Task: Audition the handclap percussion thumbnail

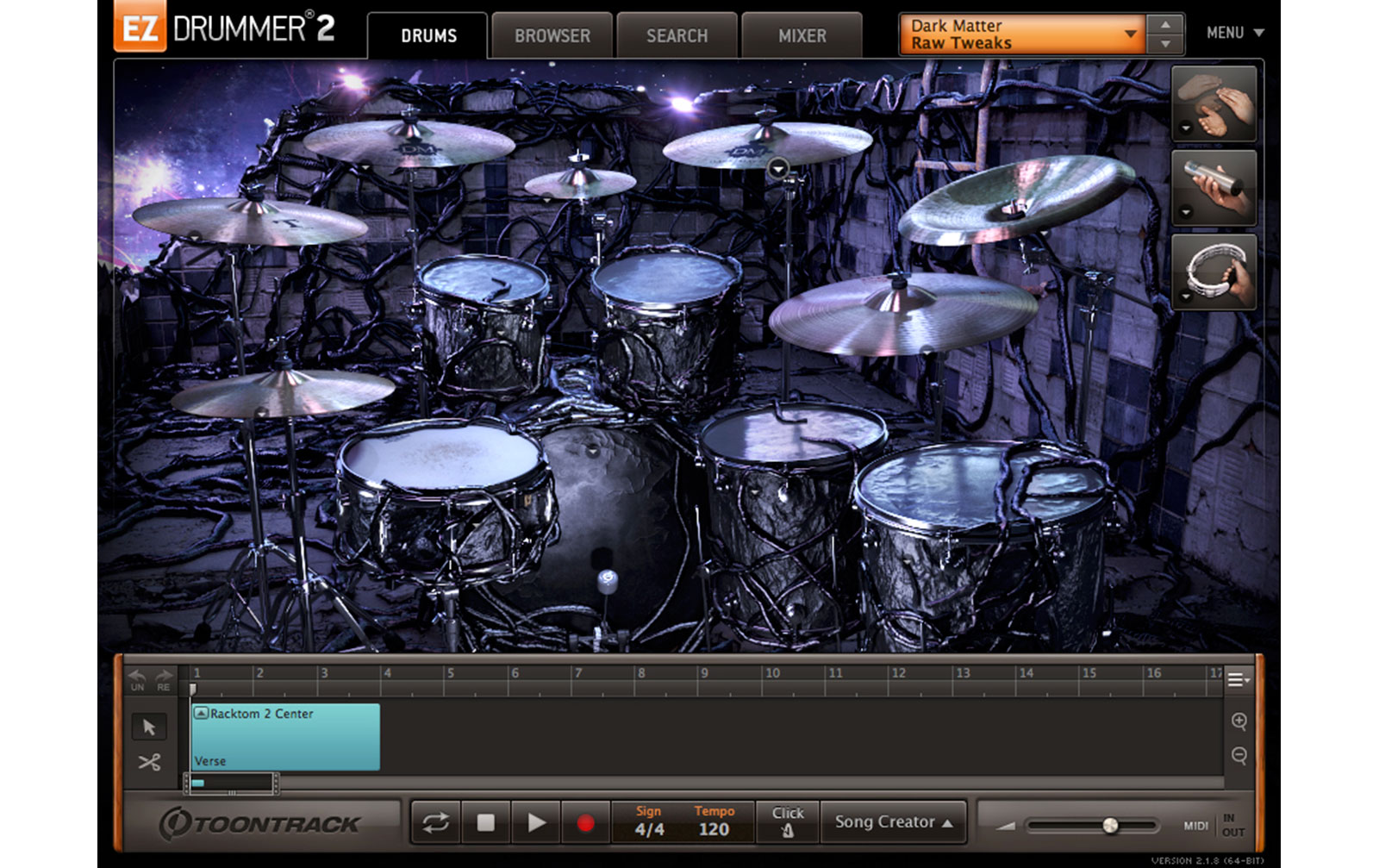Action: (1214, 103)
